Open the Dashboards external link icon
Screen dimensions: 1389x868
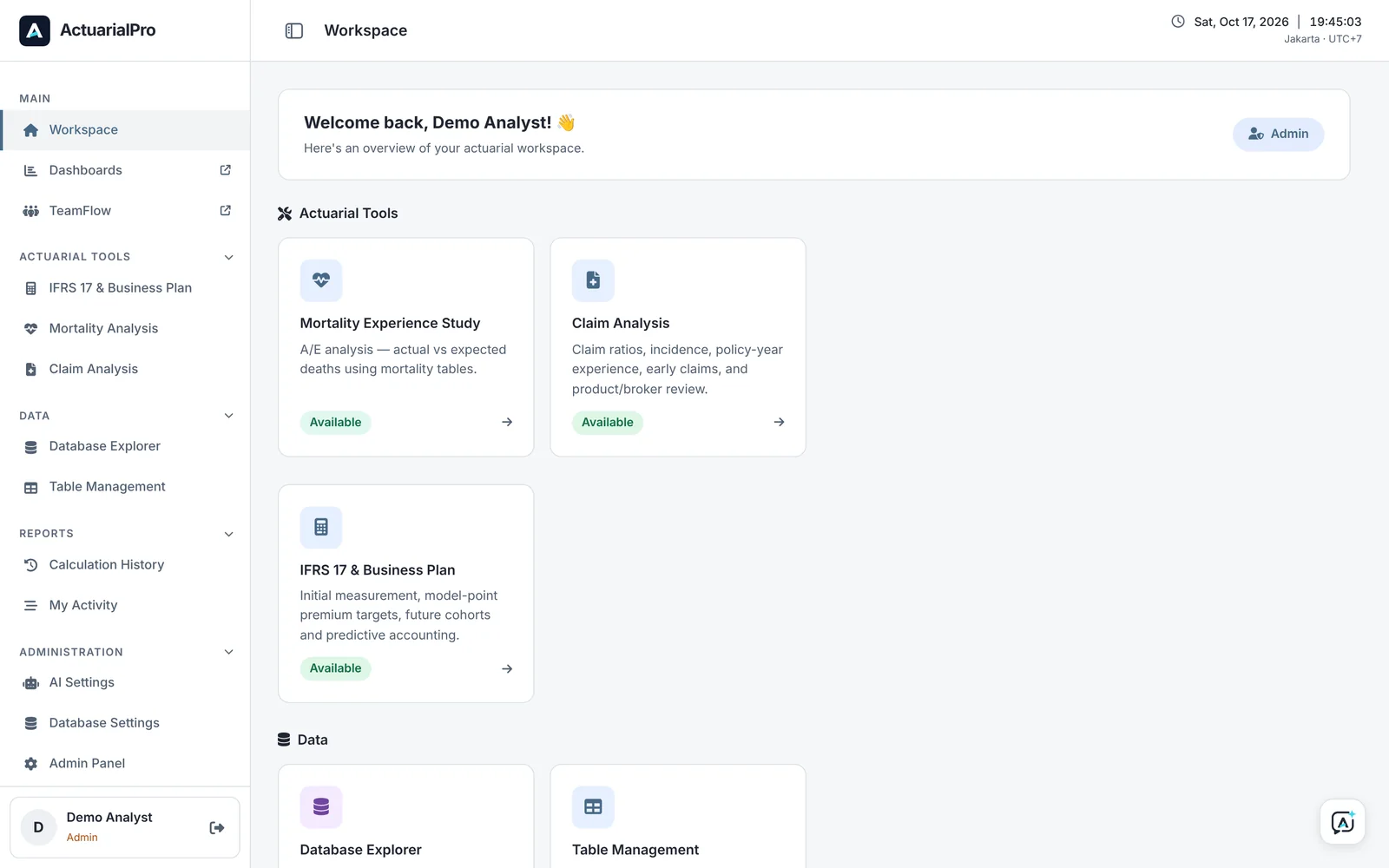pos(226,170)
